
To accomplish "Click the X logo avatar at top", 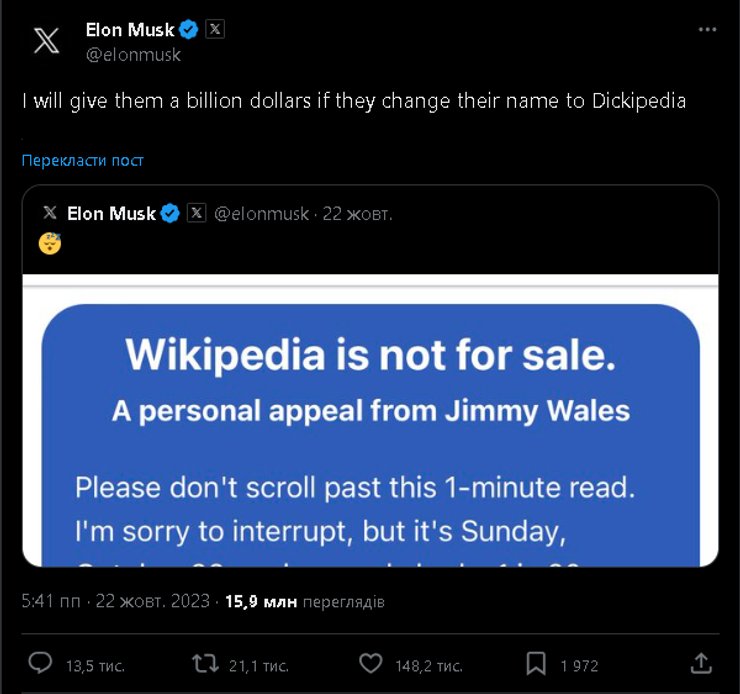I will (x=45, y=41).
